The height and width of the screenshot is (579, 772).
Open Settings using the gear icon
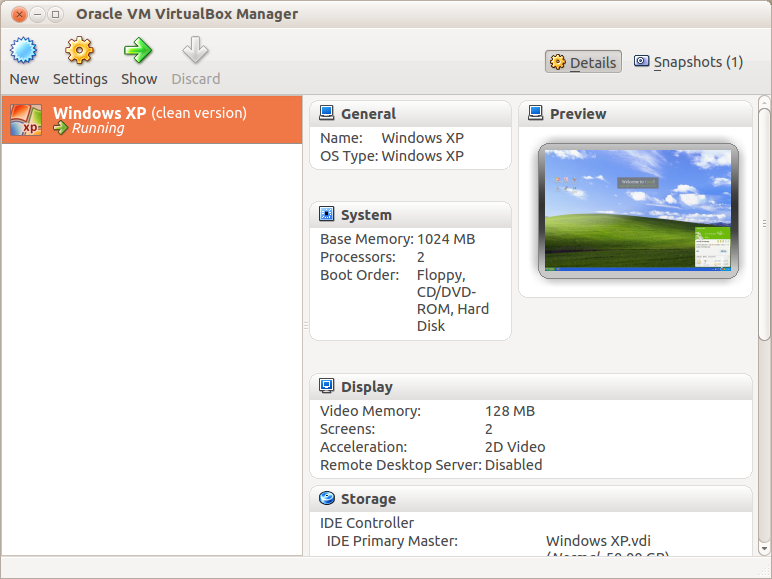coord(79,51)
